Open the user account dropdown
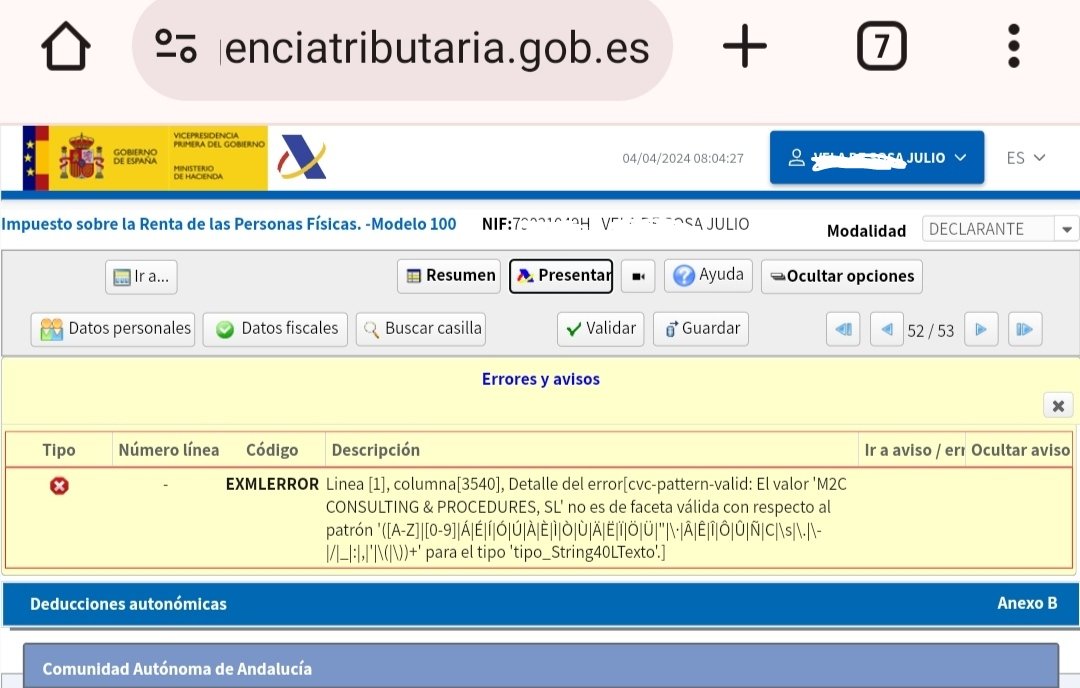1080x688 pixels. pyautogui.click(x=877, y=158)
